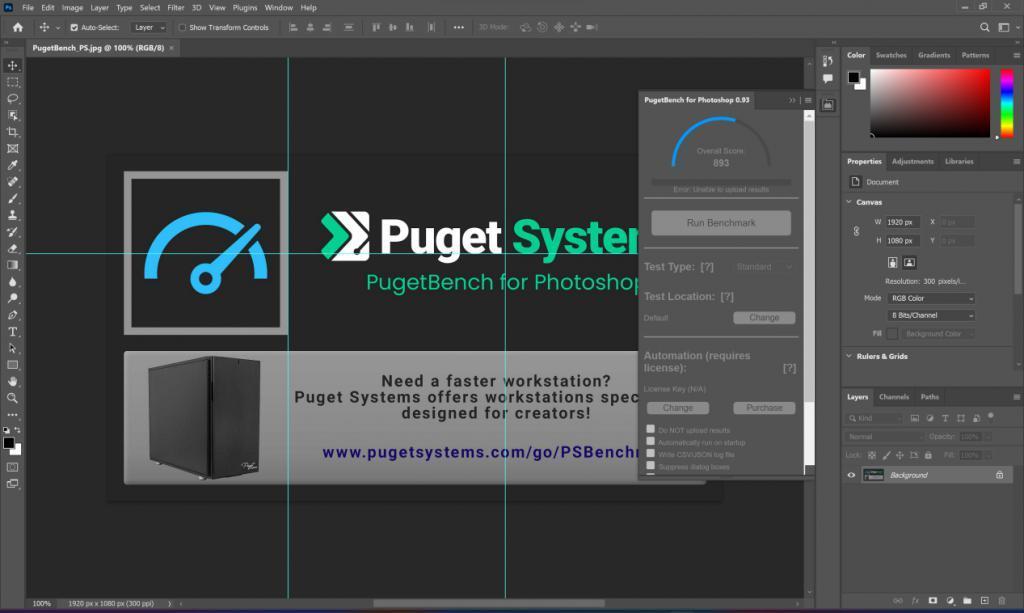Select the History Brush tool
The width and height of the screenshot is (1024, 613).
click(x=12, y=232)
